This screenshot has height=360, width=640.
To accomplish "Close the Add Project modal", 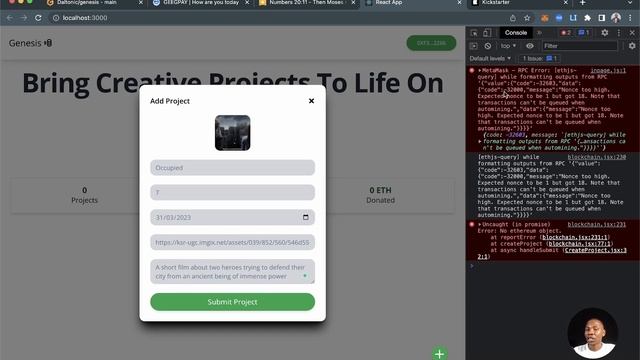I will 311,101.
